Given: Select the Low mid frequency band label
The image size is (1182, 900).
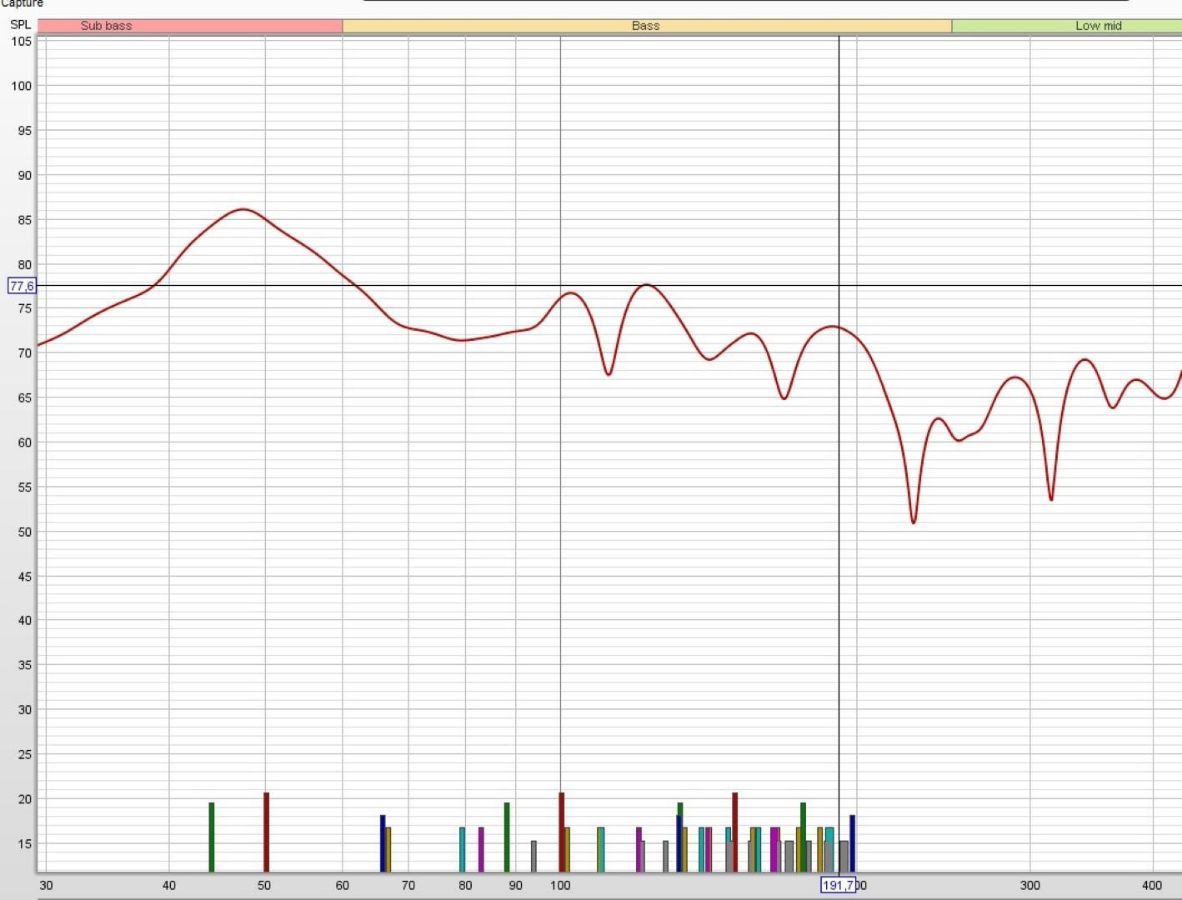Looking at the screenshot, I should click(x=1098, y=26).
